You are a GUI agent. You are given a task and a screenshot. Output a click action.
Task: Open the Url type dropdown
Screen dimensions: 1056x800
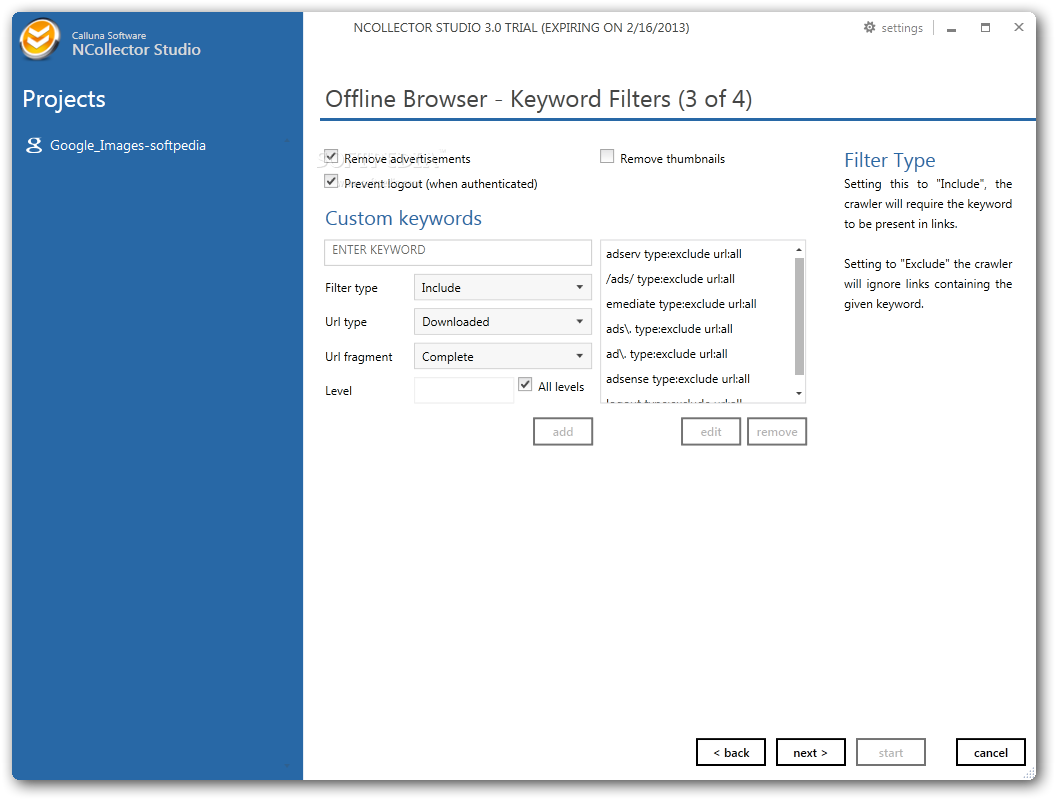point(502,322)
